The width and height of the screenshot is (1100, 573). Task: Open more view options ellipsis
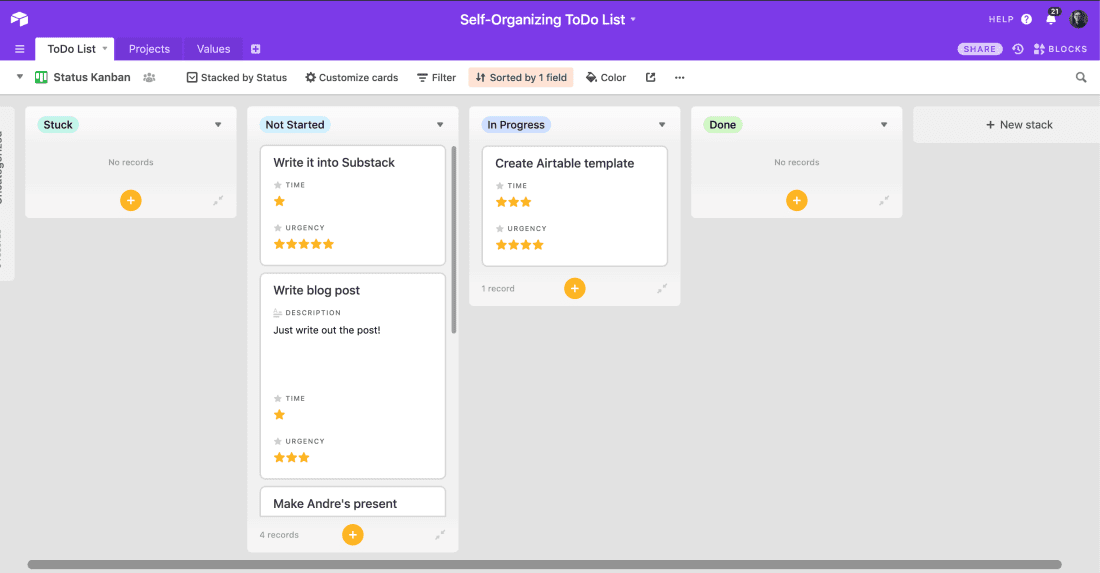click(679, 78)
